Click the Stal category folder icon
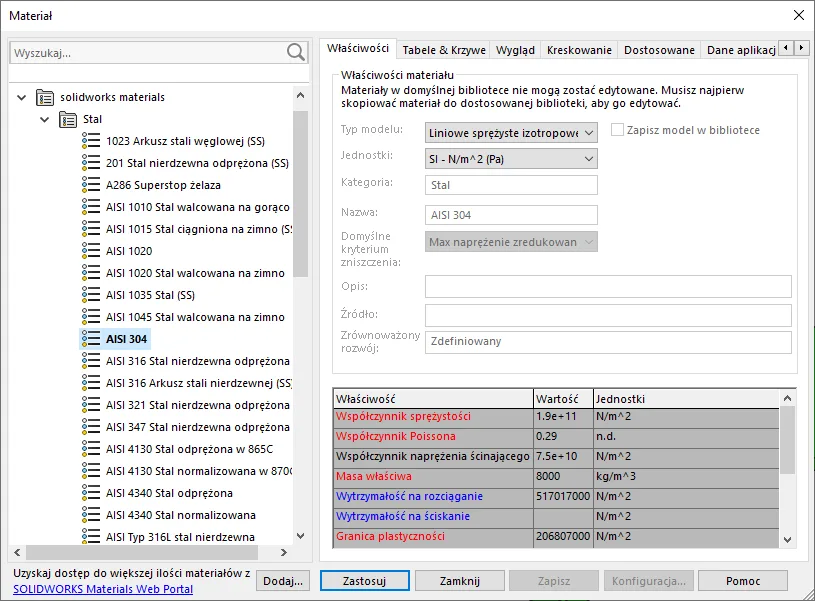Image resolution: width=815 pixels, height=601 pixels. [68, 119]
